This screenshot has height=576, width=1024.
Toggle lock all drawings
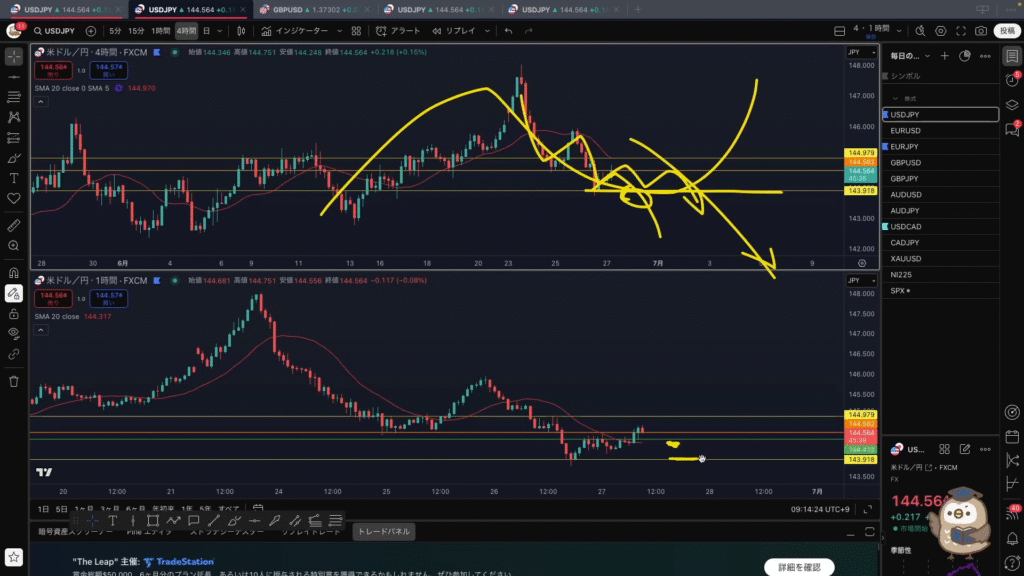[14, 314]
